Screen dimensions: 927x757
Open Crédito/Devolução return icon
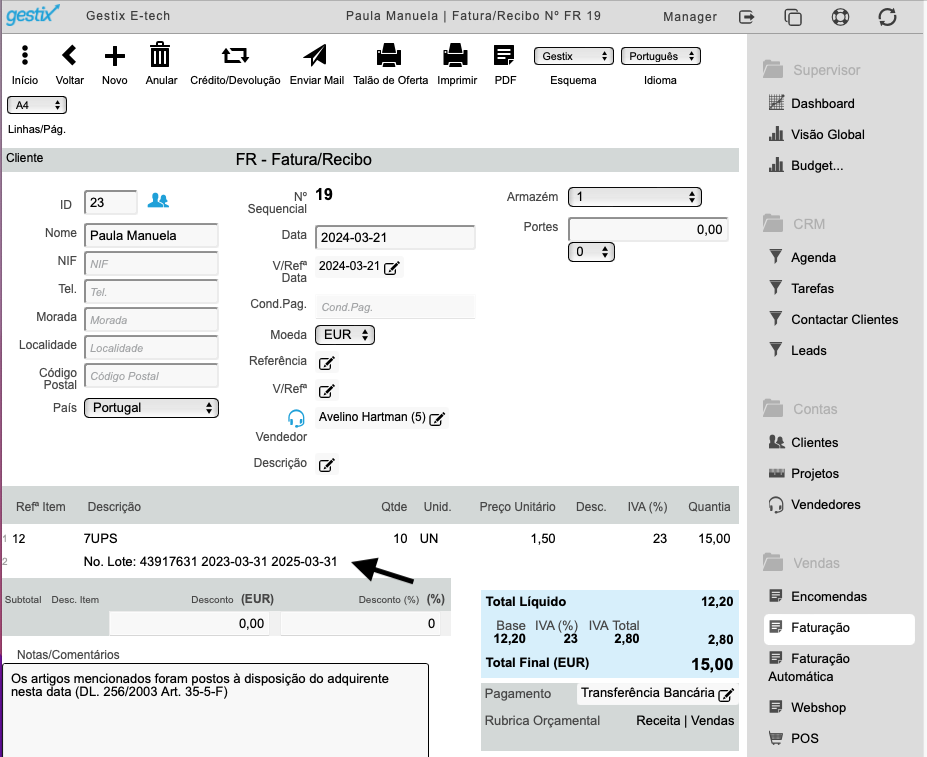tap(235, 56)
